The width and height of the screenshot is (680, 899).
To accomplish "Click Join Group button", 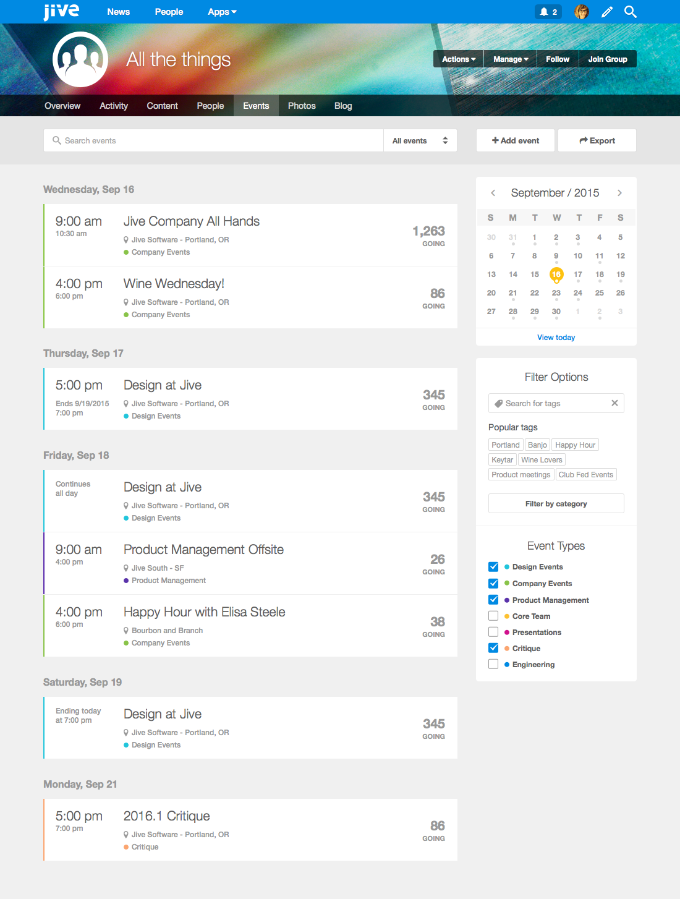I will pyautogui.click(x=608, y=59).
